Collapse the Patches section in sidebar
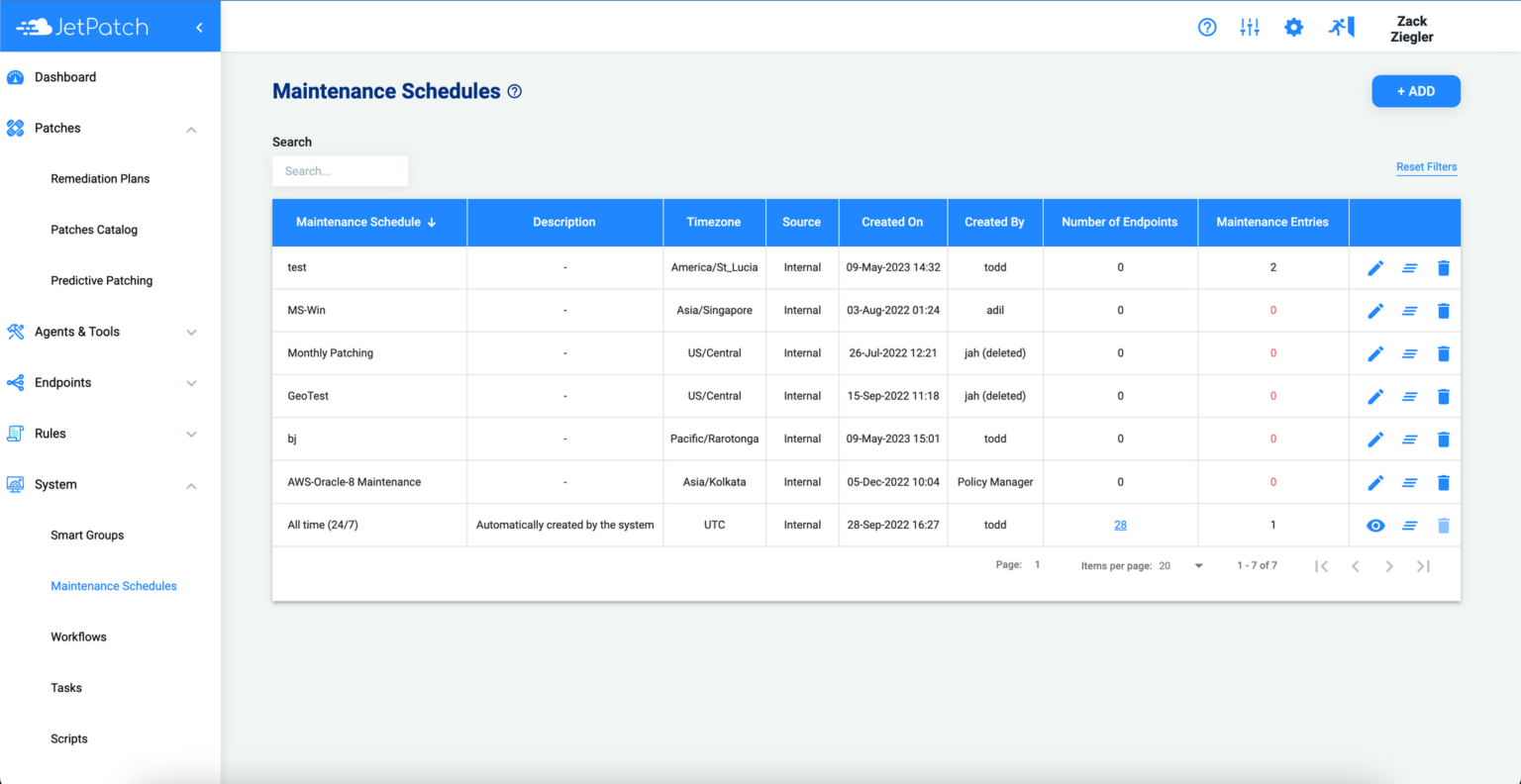This screenshot has width=1521, height=784. click(x=191, y=128)
